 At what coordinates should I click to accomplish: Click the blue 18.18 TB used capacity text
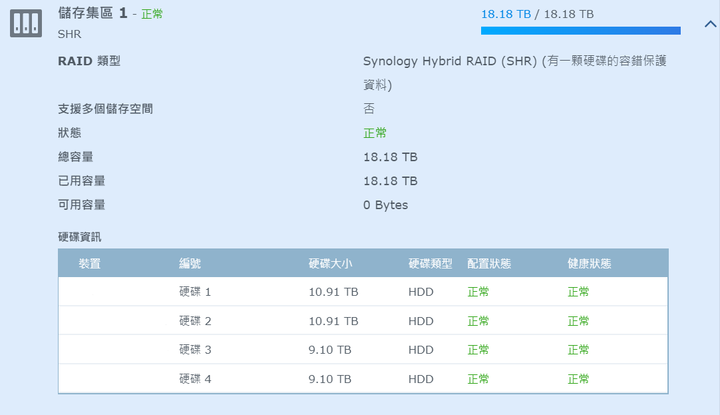pyautogui.click(x=506, y=14)
